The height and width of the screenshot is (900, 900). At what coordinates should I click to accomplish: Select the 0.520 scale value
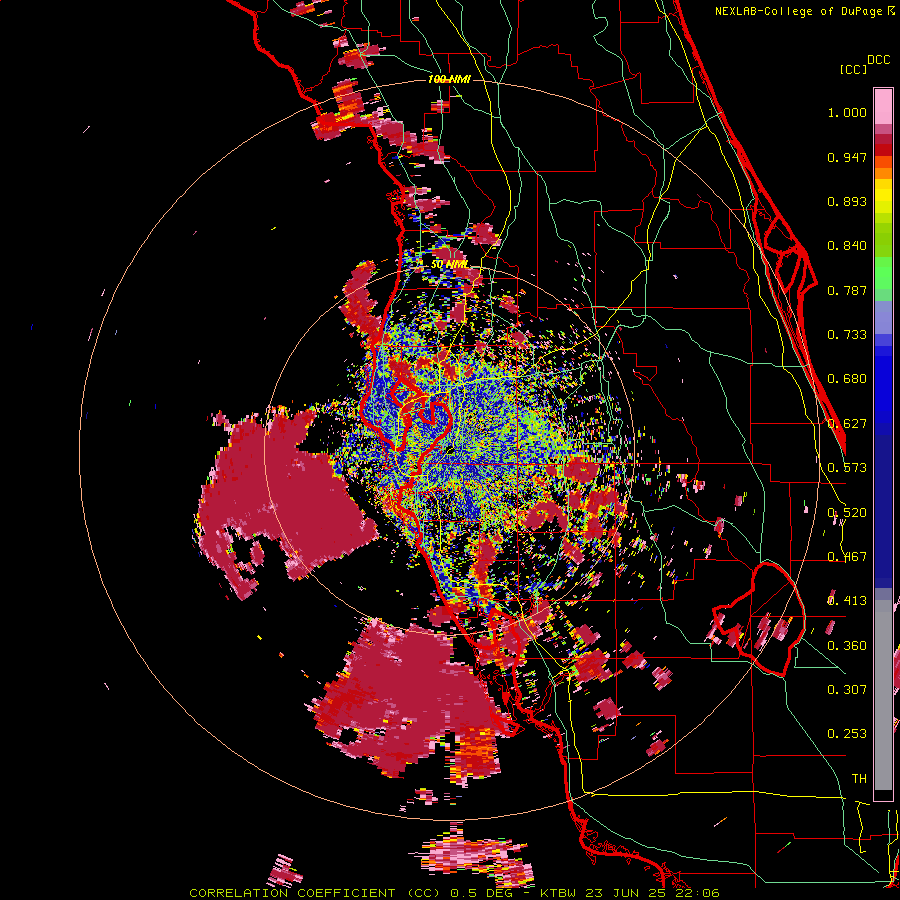click(847, 513)
